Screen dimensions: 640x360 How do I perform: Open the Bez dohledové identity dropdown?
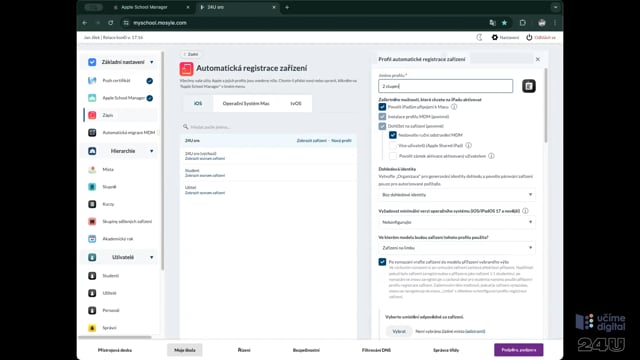click(x=457, y=195)
